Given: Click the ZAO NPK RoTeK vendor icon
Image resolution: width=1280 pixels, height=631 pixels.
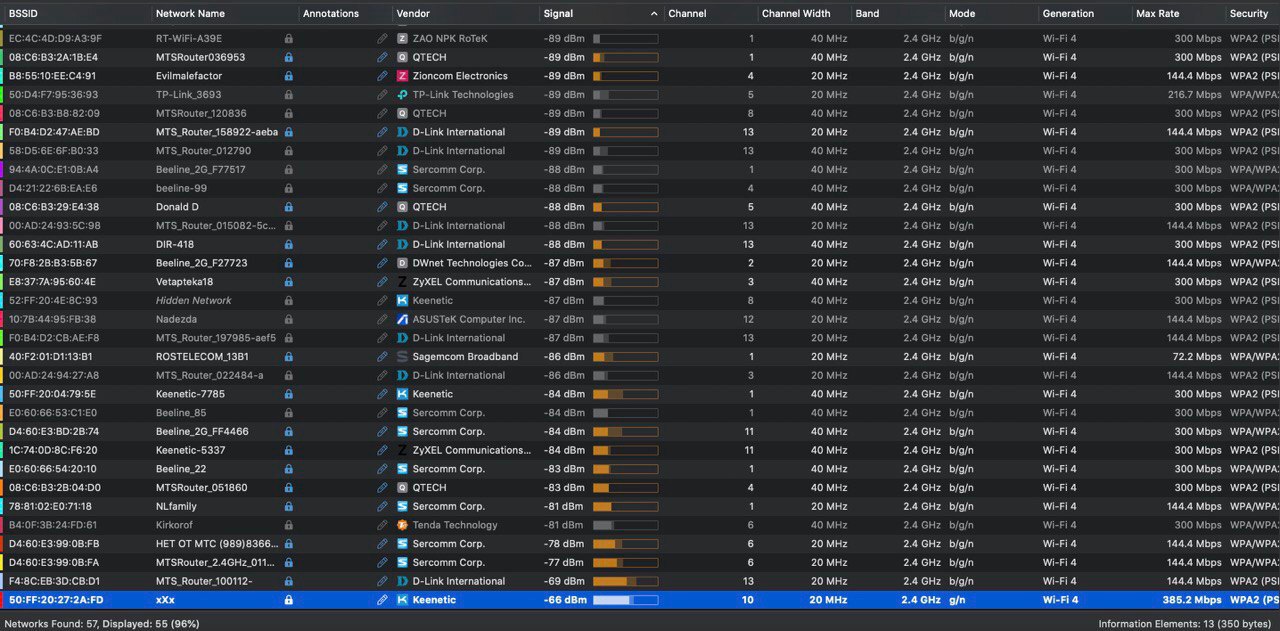Looking at the screenshot, I should [x=402, y=39].
